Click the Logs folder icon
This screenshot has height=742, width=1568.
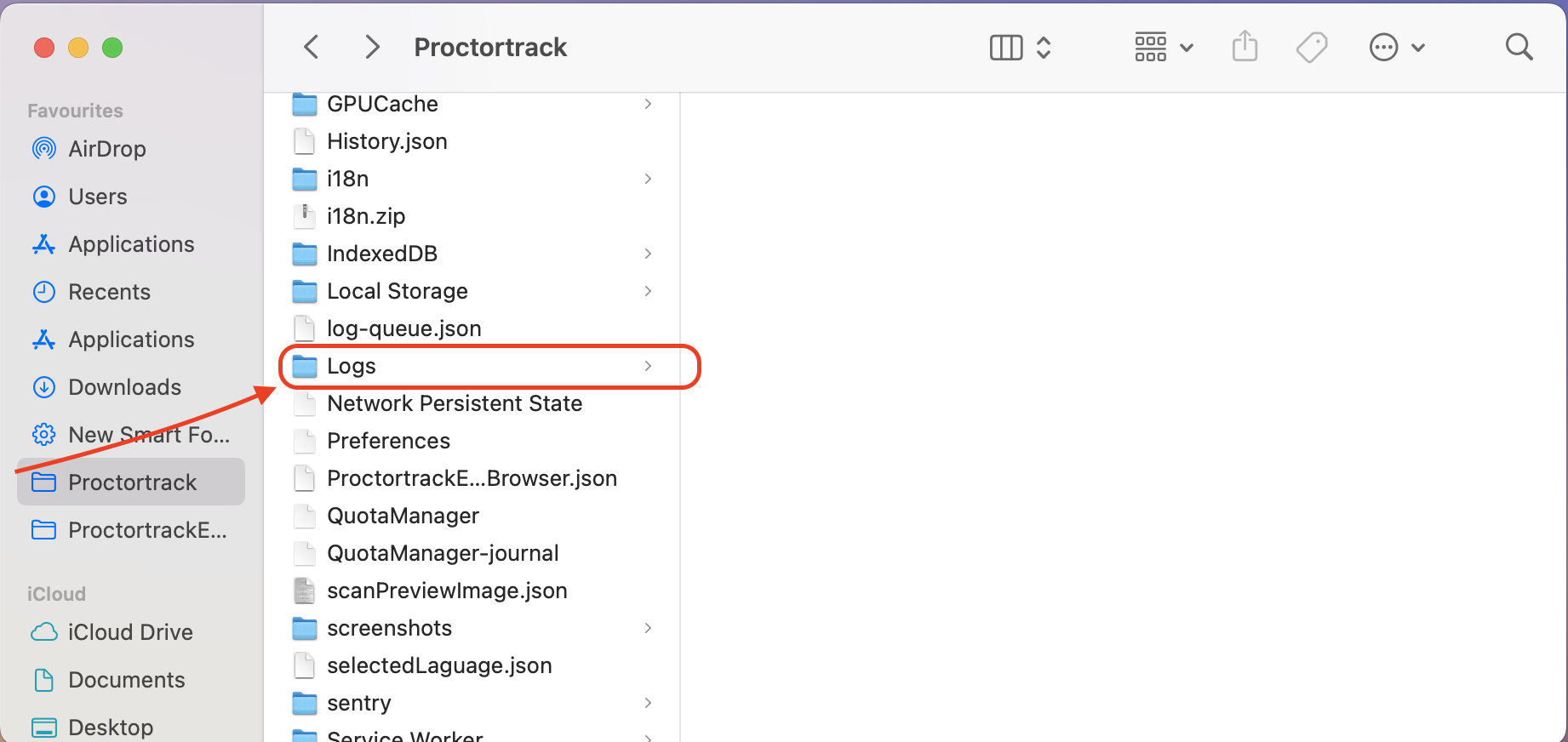(305, 366)
